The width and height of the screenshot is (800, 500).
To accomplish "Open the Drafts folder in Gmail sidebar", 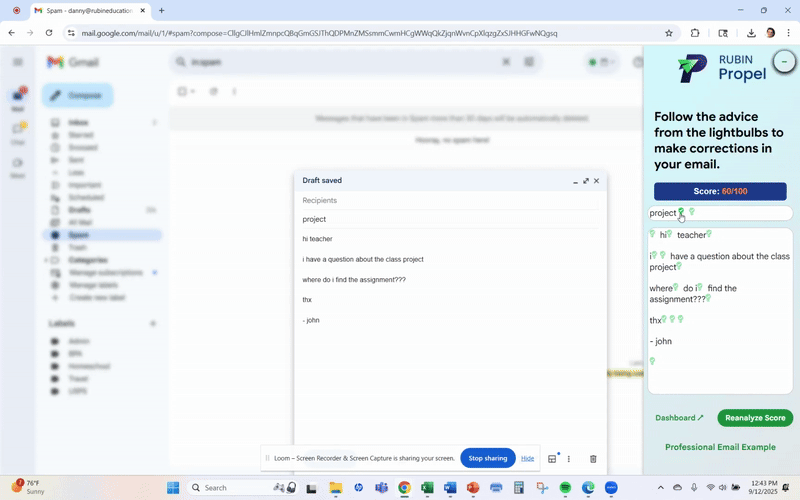I will point(80,210).
